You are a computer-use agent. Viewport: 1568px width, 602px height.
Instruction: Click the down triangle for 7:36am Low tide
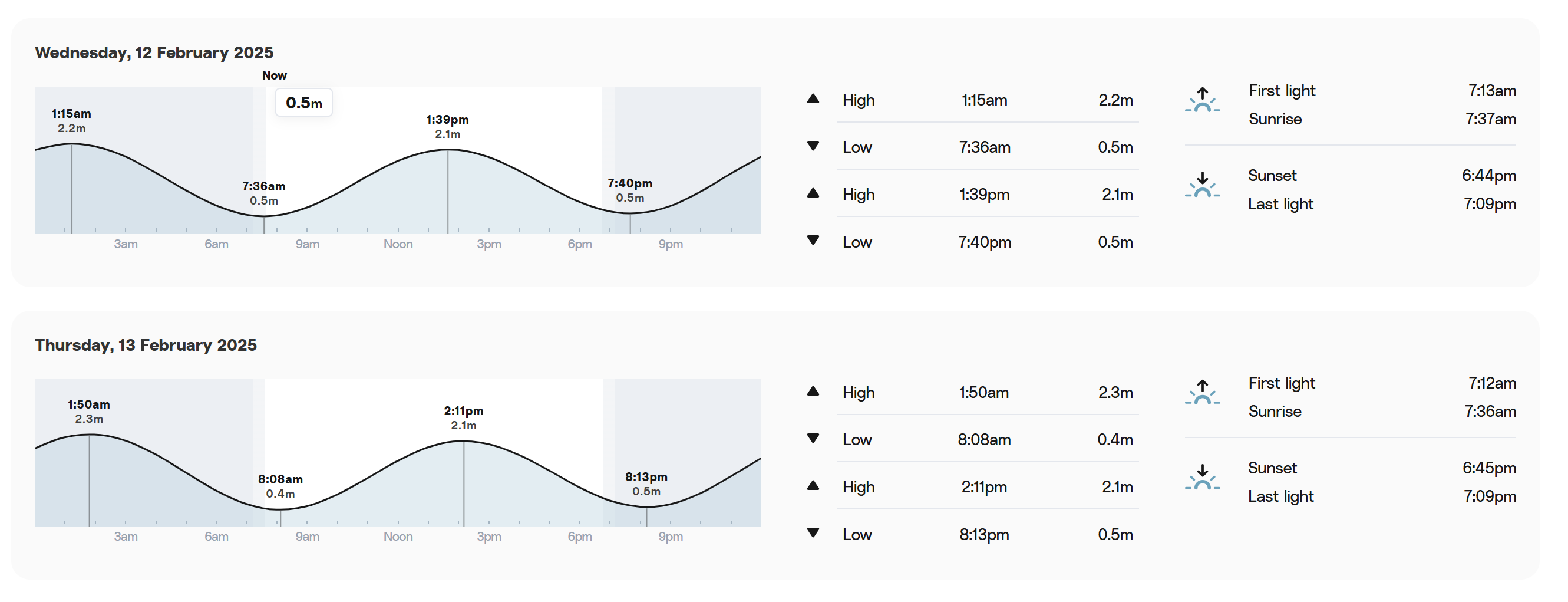coord(813,146)
